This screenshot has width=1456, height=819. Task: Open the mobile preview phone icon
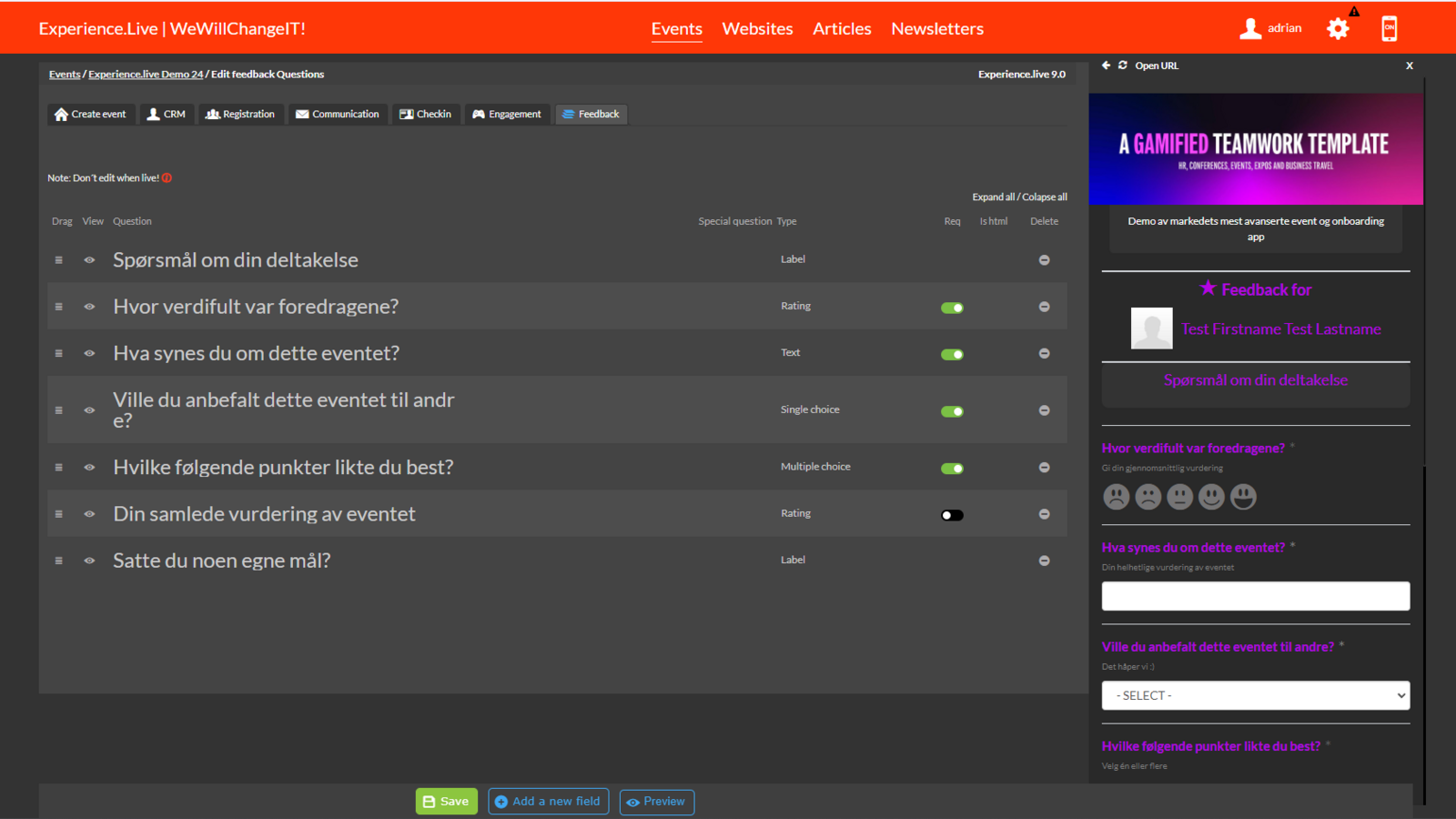[x=1389, y=29]
